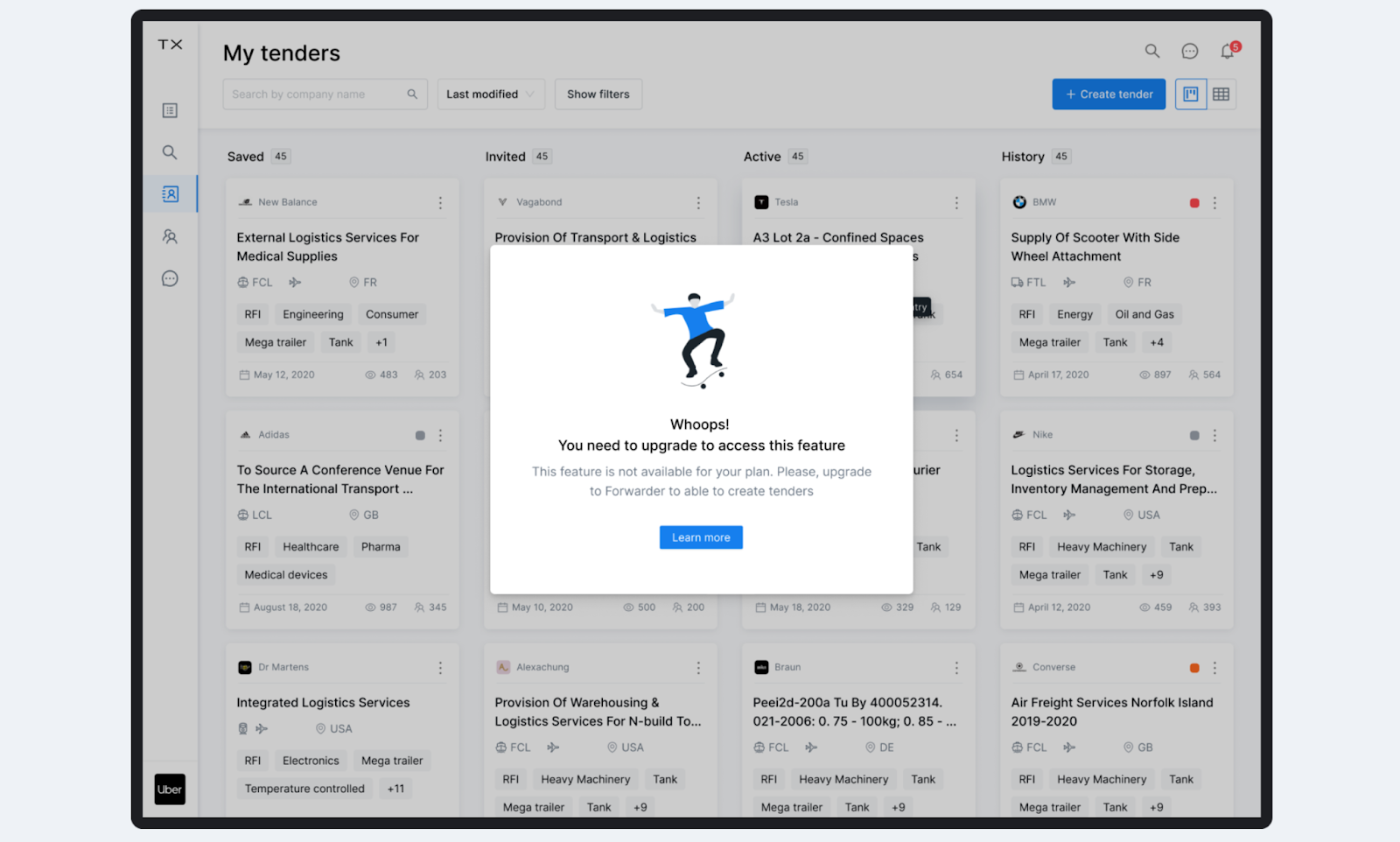The width and height of the screenshot is (1400, 842).
Task: Expand the +11 tags on Dr Martens card
Action: (396, 789)
